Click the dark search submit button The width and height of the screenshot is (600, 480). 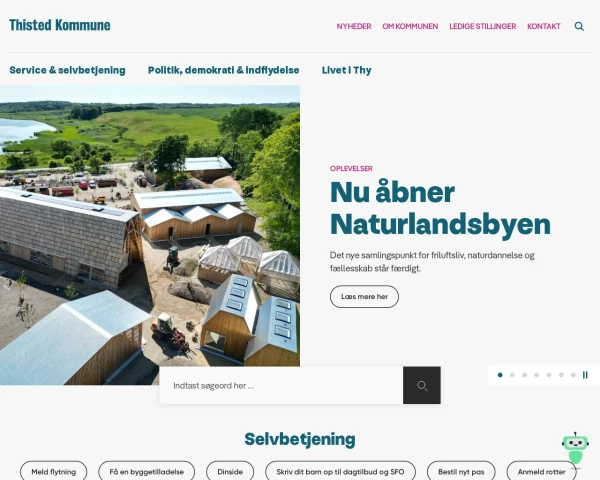click(422, 385)
